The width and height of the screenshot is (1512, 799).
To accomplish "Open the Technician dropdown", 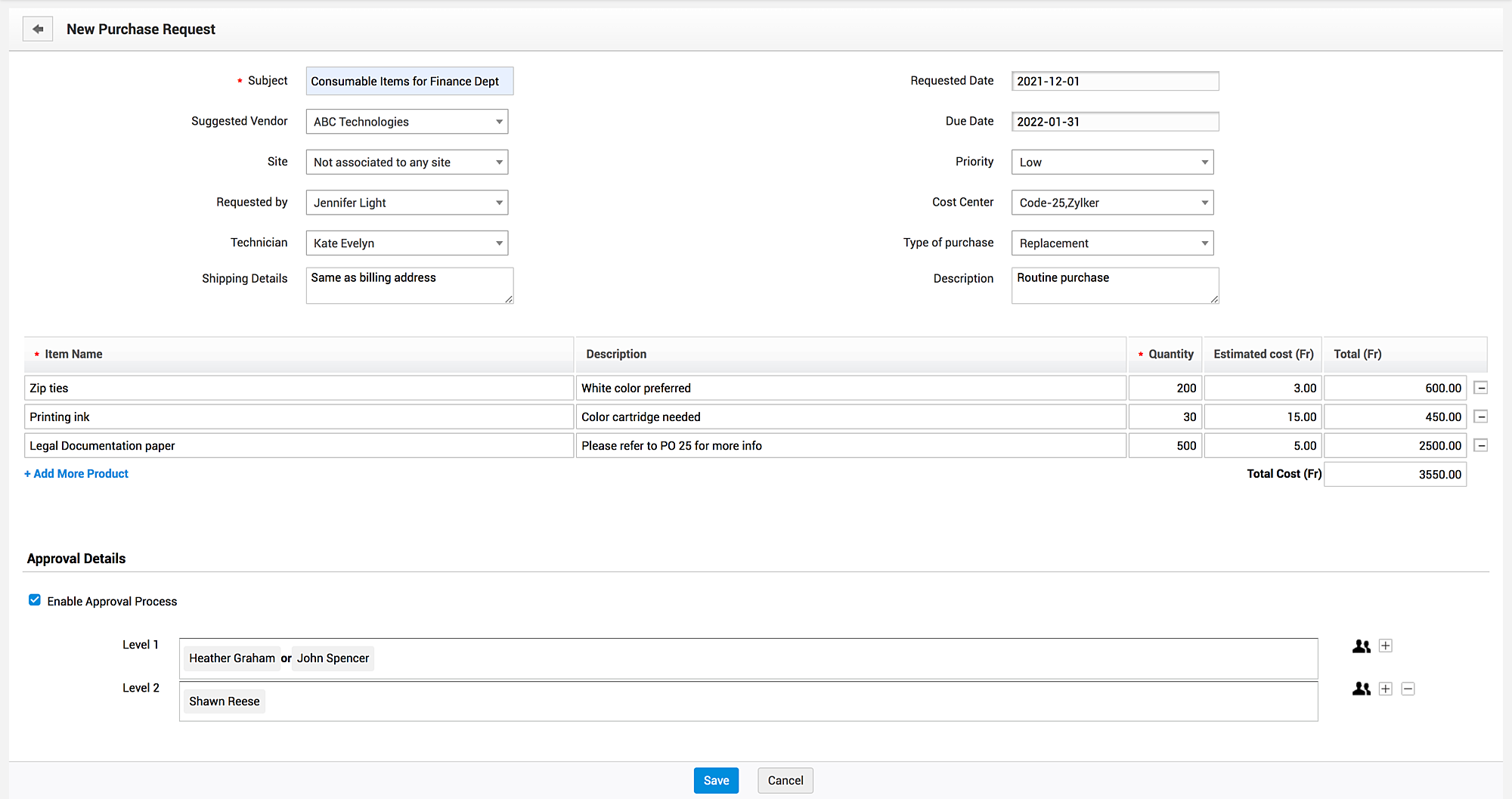I will click(407, 243).
